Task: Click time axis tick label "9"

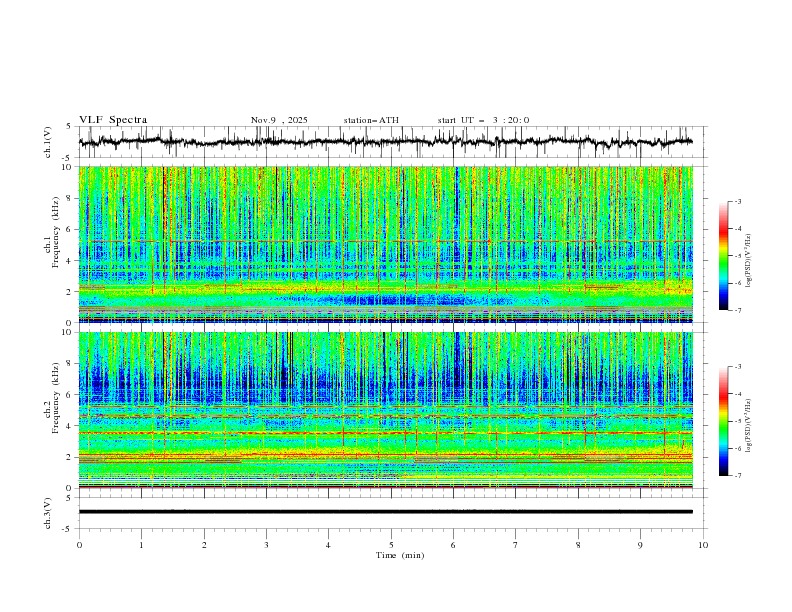Action: point(640,545)
